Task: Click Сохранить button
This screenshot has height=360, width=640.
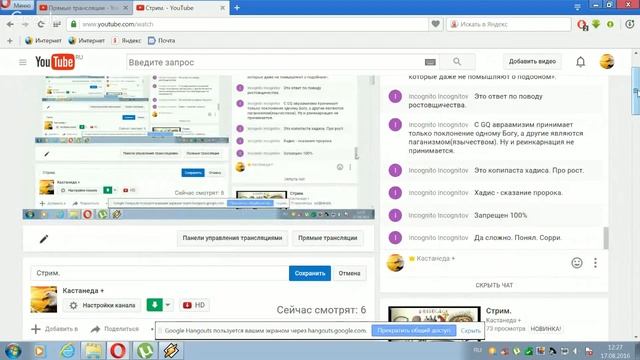Action: coord(310,273)
